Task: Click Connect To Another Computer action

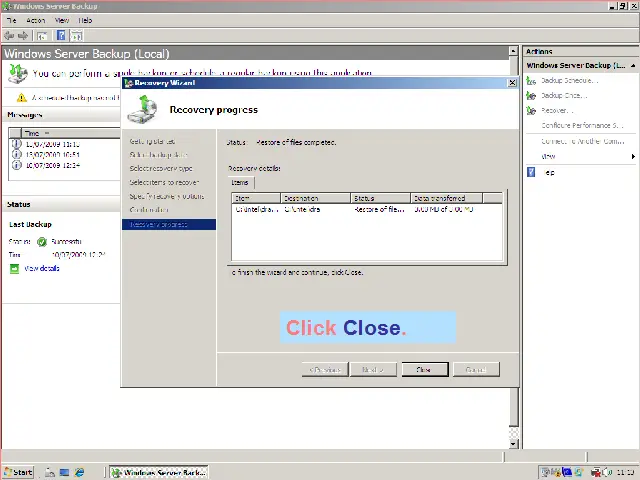Action: click(582, 141)
